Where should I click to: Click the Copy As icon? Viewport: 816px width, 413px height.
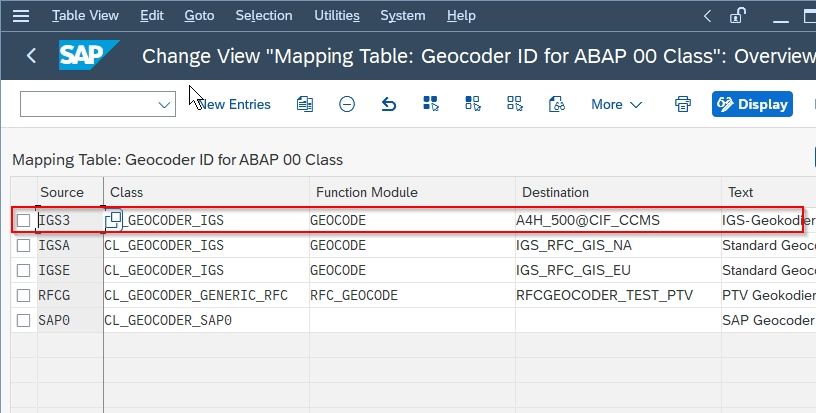305,105
